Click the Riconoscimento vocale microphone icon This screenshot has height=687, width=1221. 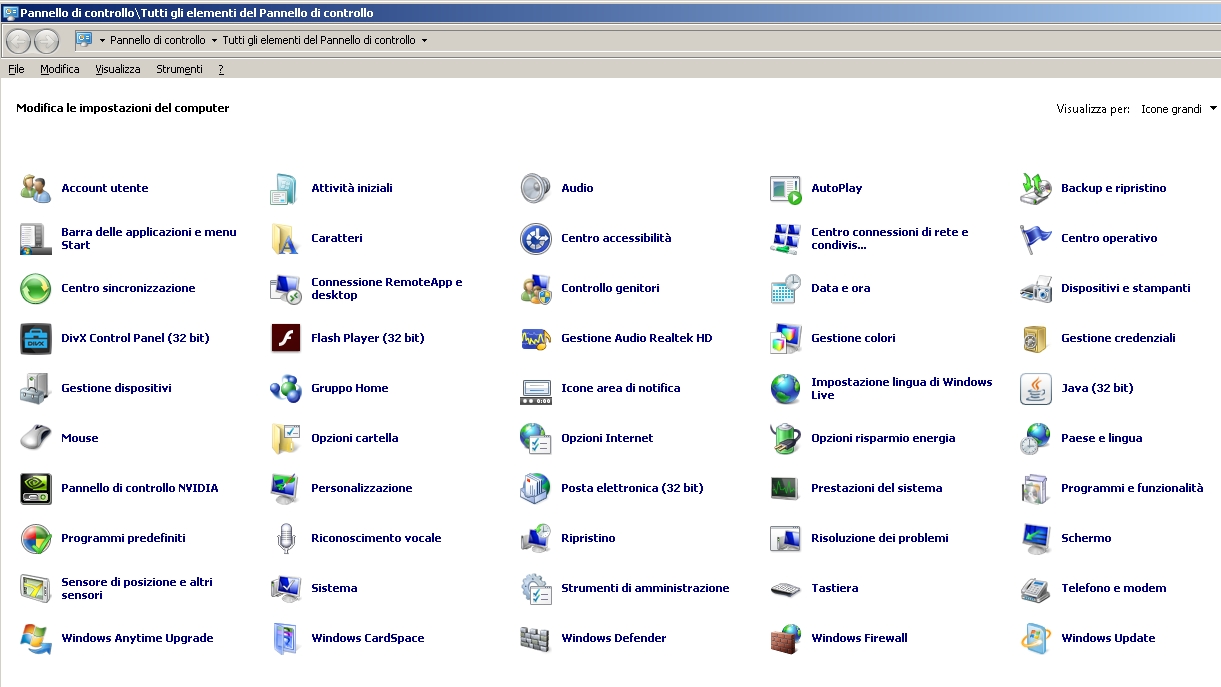[x=285, y=538]
